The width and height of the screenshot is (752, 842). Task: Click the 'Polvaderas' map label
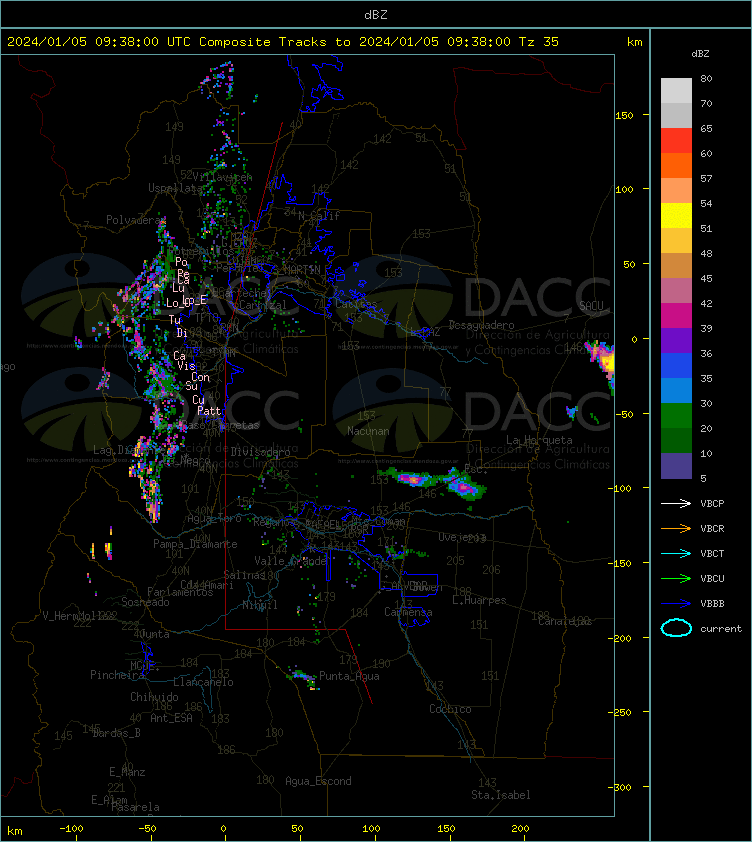[136, 220]
